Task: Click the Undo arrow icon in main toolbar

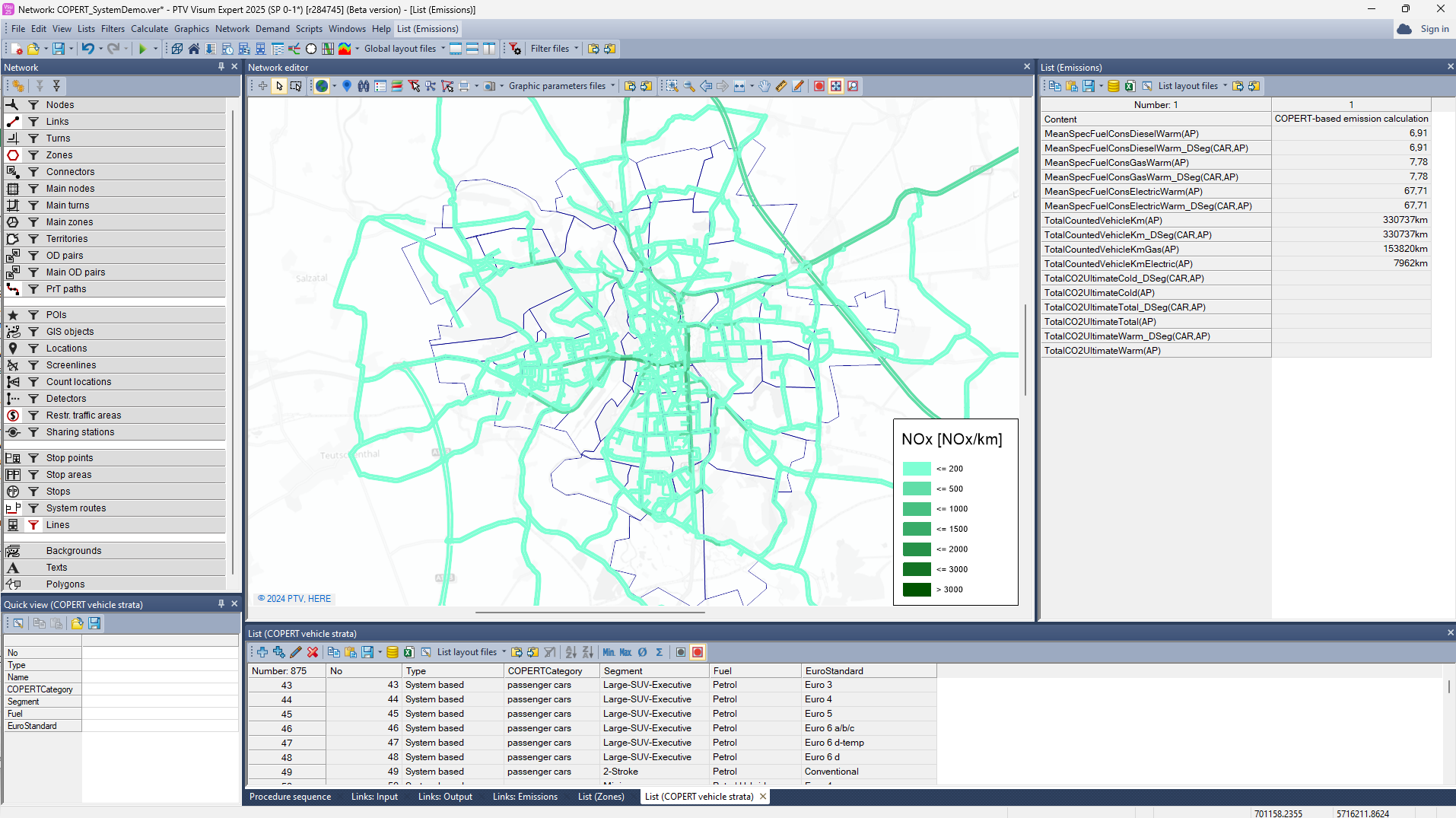Action: [88, 49]
